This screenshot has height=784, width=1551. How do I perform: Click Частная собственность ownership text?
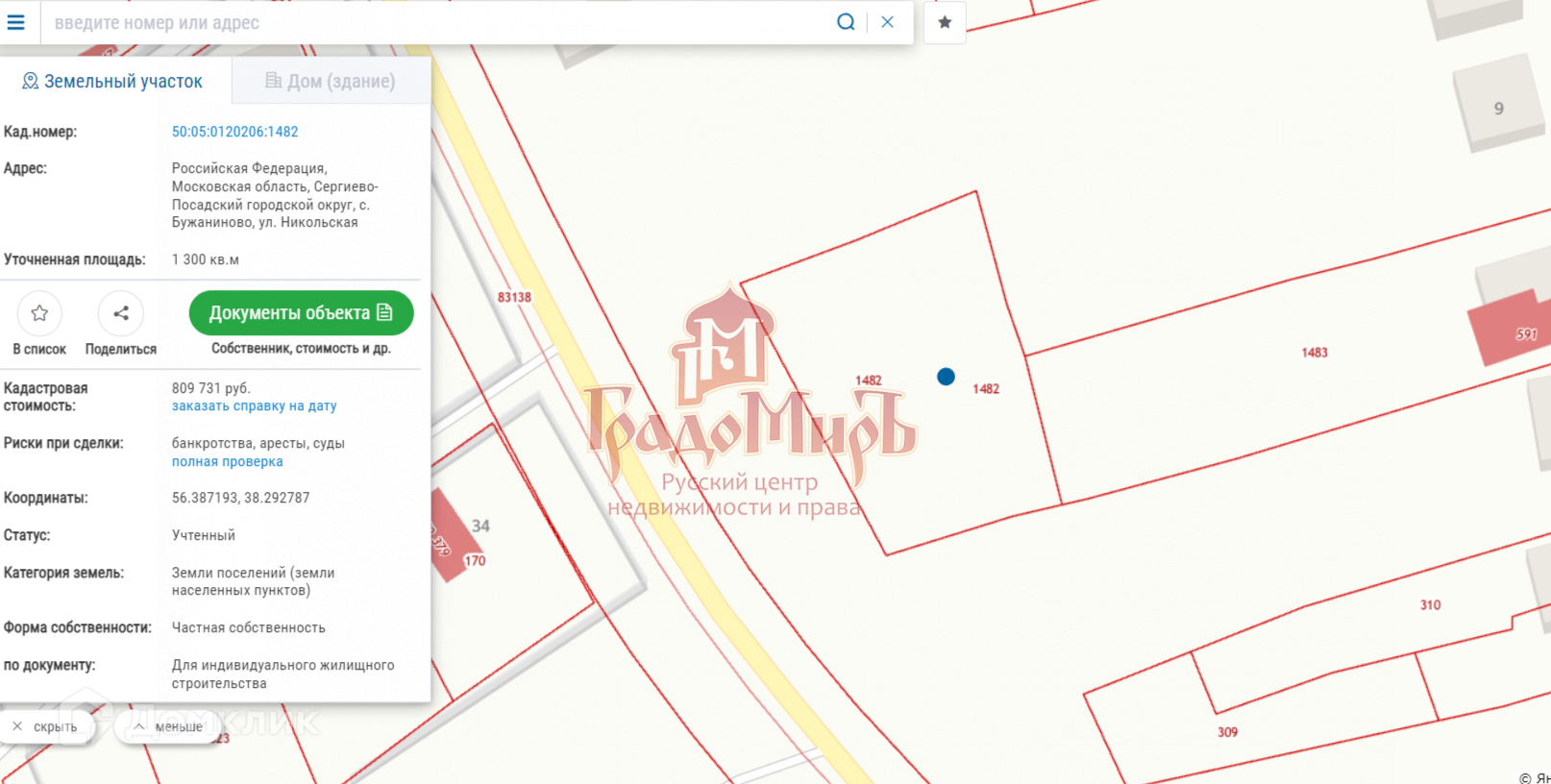pos(248,627)
